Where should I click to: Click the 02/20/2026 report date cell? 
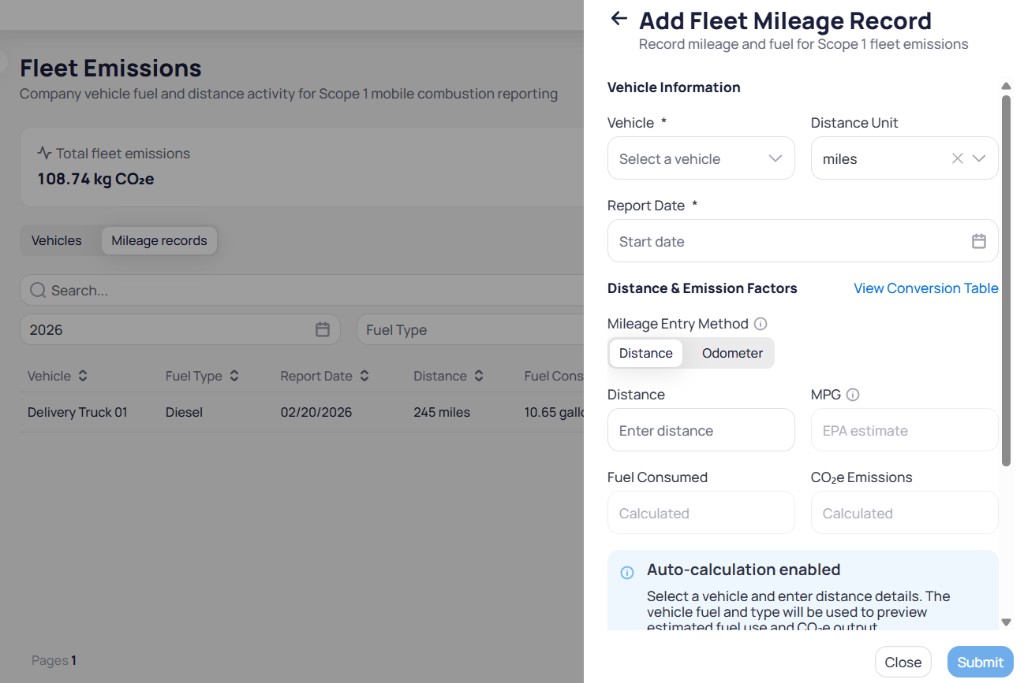tap(316, 412)
